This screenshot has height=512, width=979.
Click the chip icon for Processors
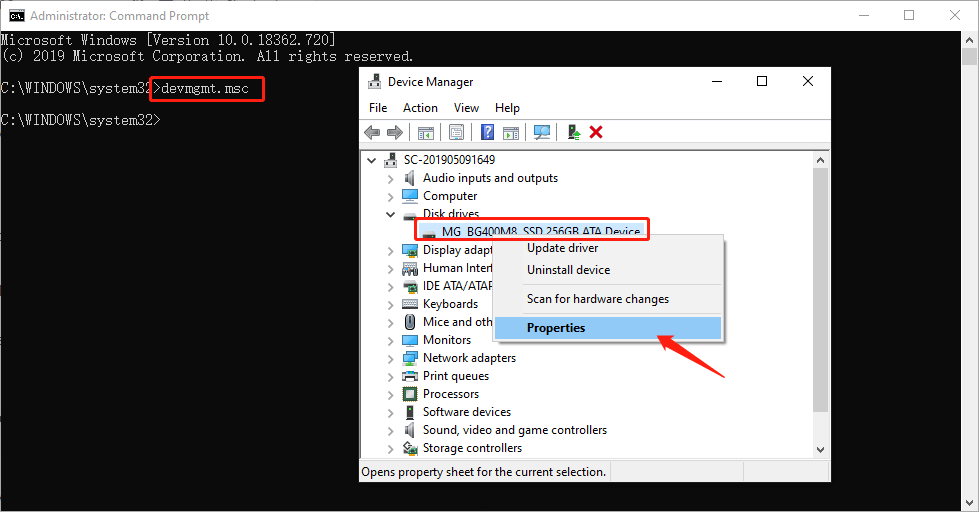(x=410, y=395)
